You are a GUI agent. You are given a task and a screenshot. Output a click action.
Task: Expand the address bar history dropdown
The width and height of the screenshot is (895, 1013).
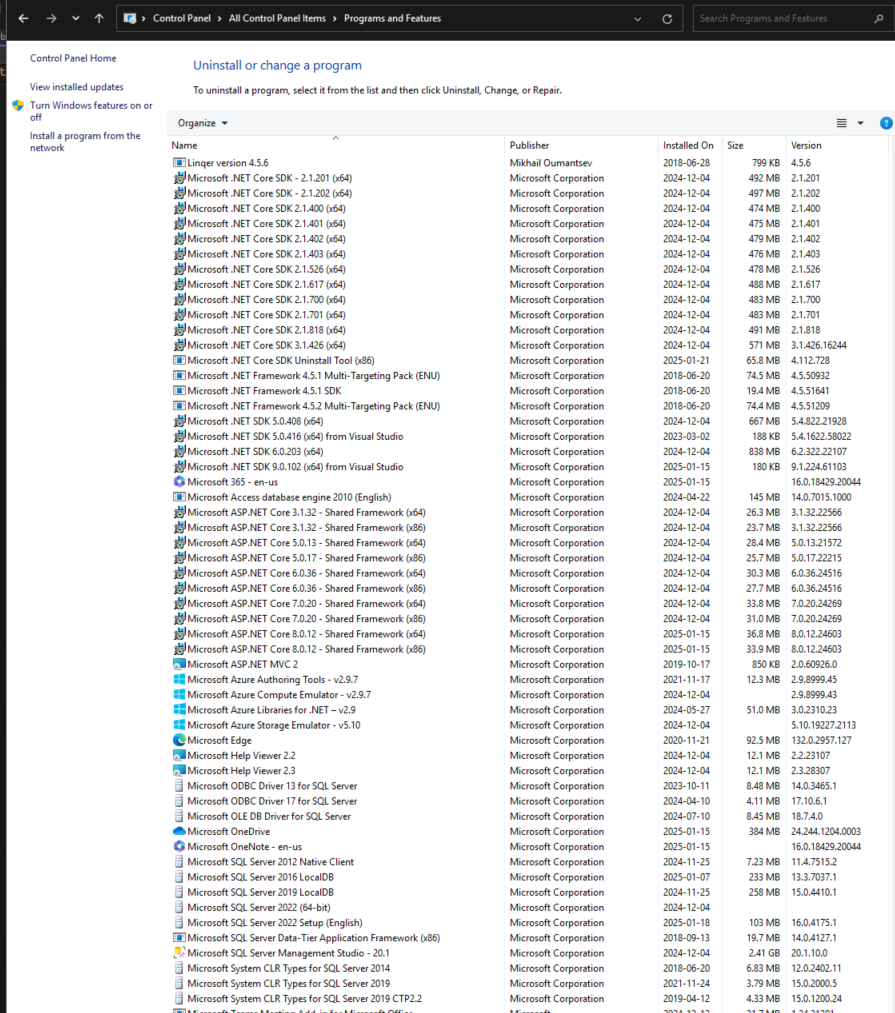coord(638,18)
